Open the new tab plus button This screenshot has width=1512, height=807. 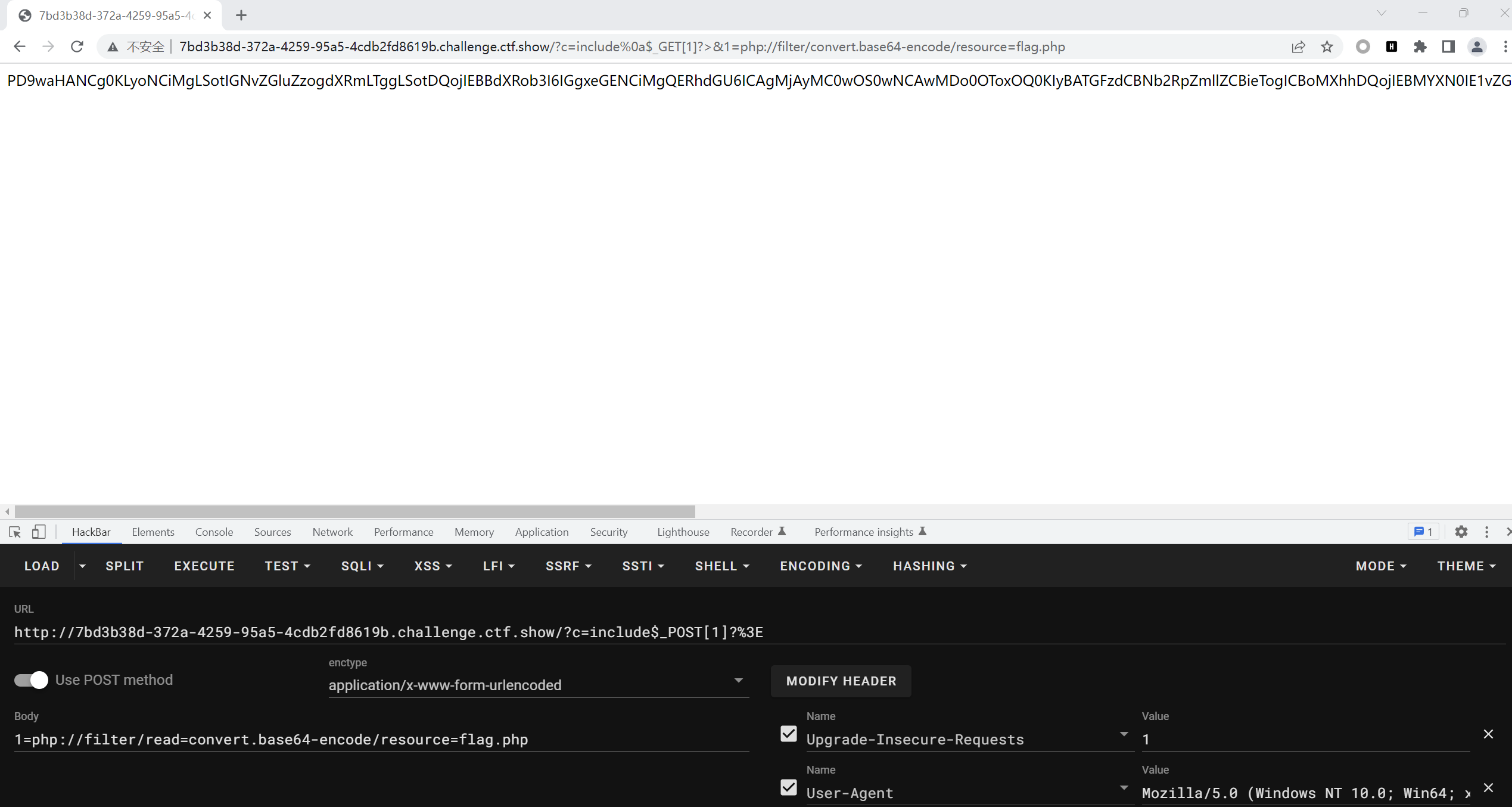[x=241, y=15]
